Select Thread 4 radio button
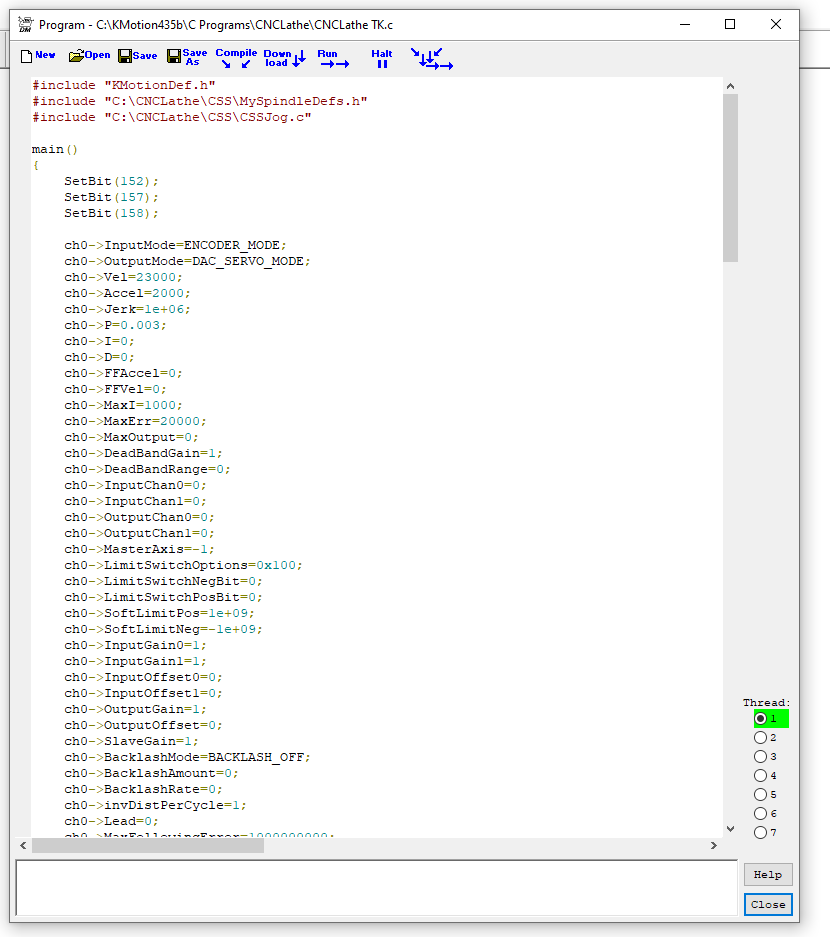830x937 pixels. point(761,775)
